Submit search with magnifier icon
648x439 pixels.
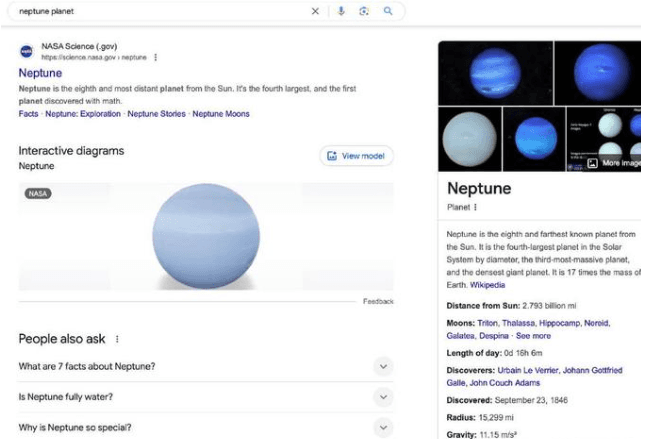(388, 11)
